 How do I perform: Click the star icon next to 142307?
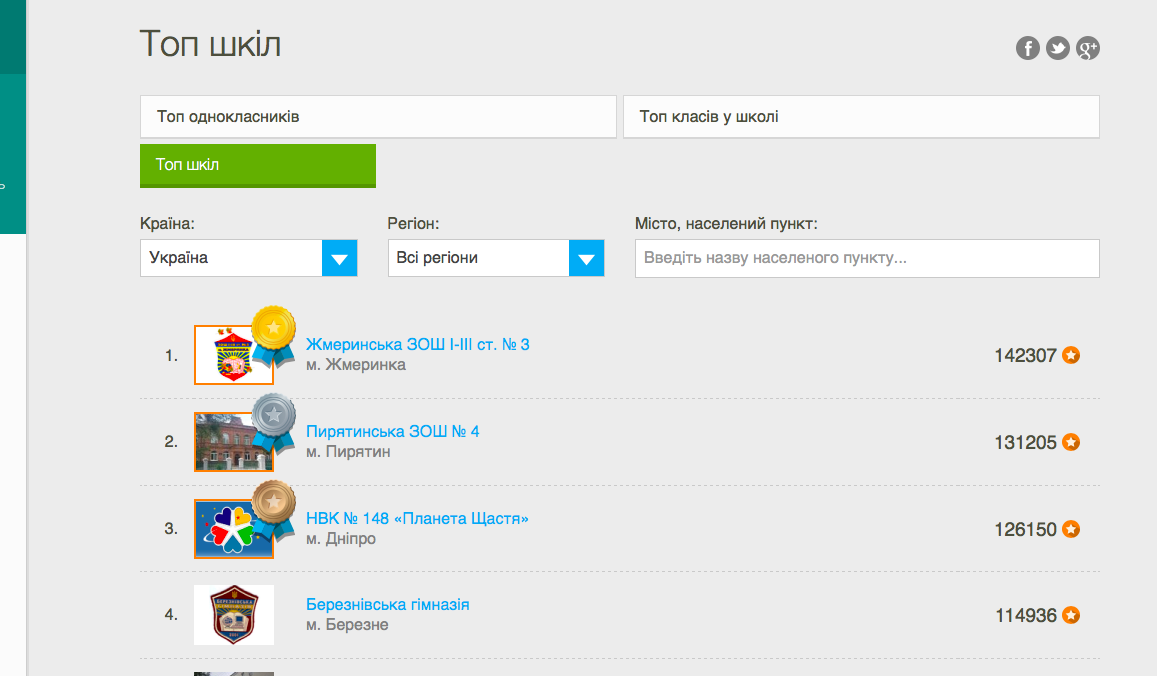point(1071,356)
